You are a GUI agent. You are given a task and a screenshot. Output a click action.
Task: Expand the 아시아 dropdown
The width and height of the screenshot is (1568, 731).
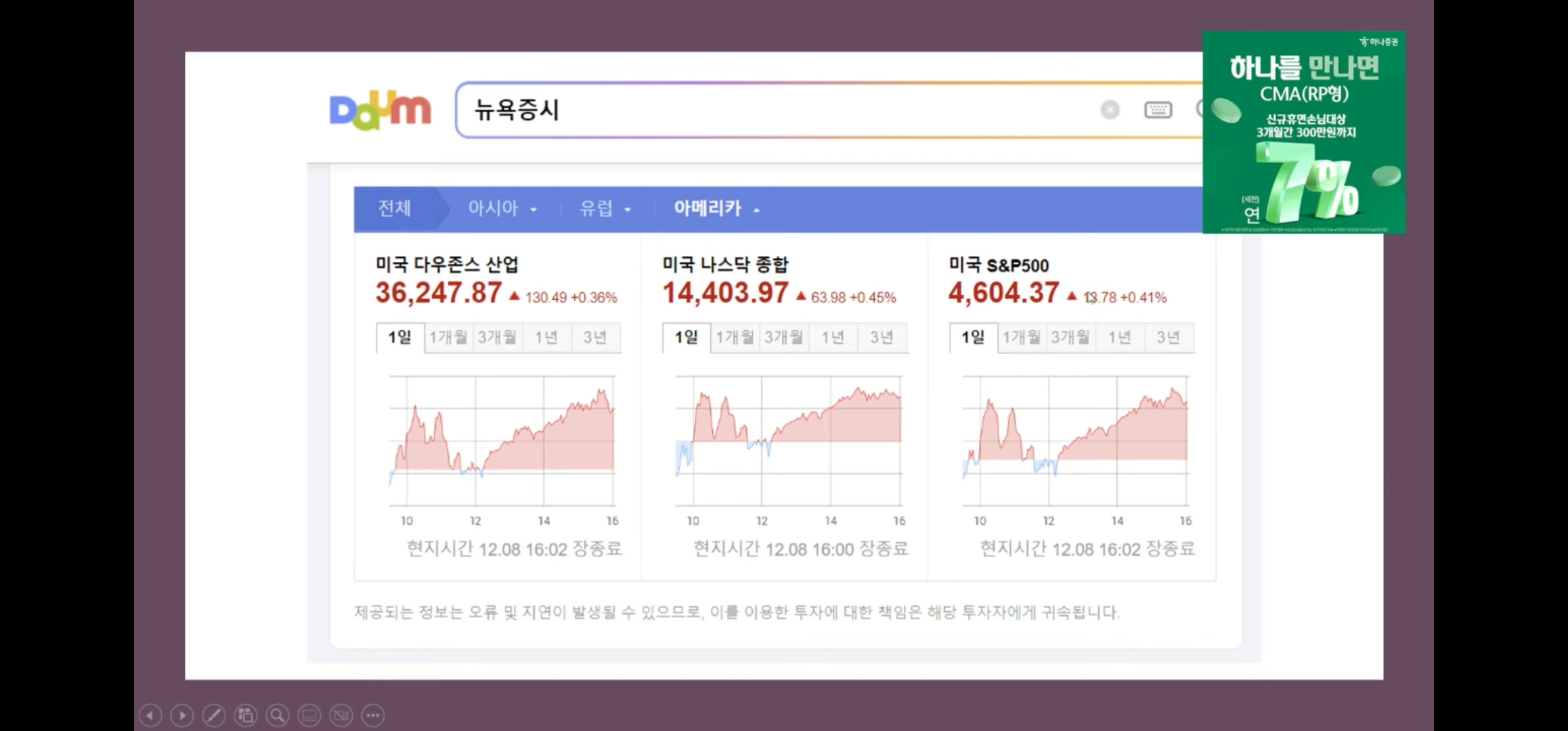[x=502, y=208]
